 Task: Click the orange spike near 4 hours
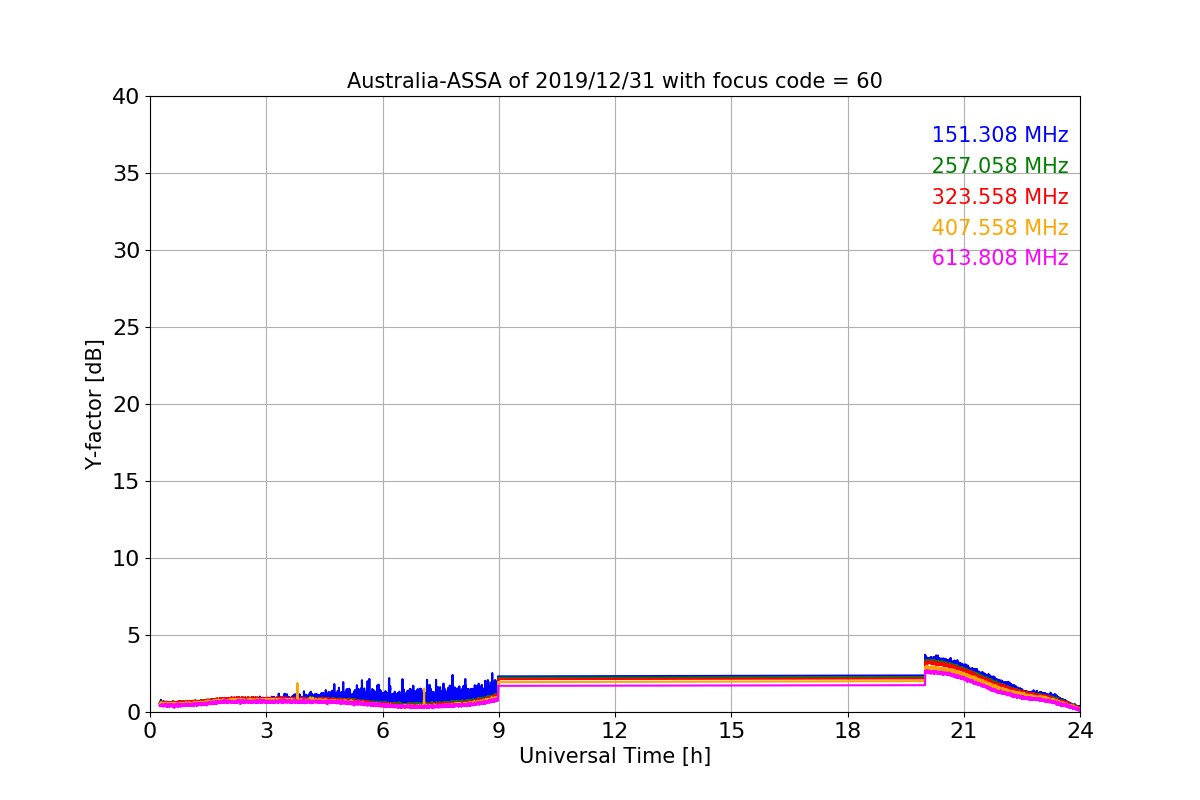coord(297,690)
